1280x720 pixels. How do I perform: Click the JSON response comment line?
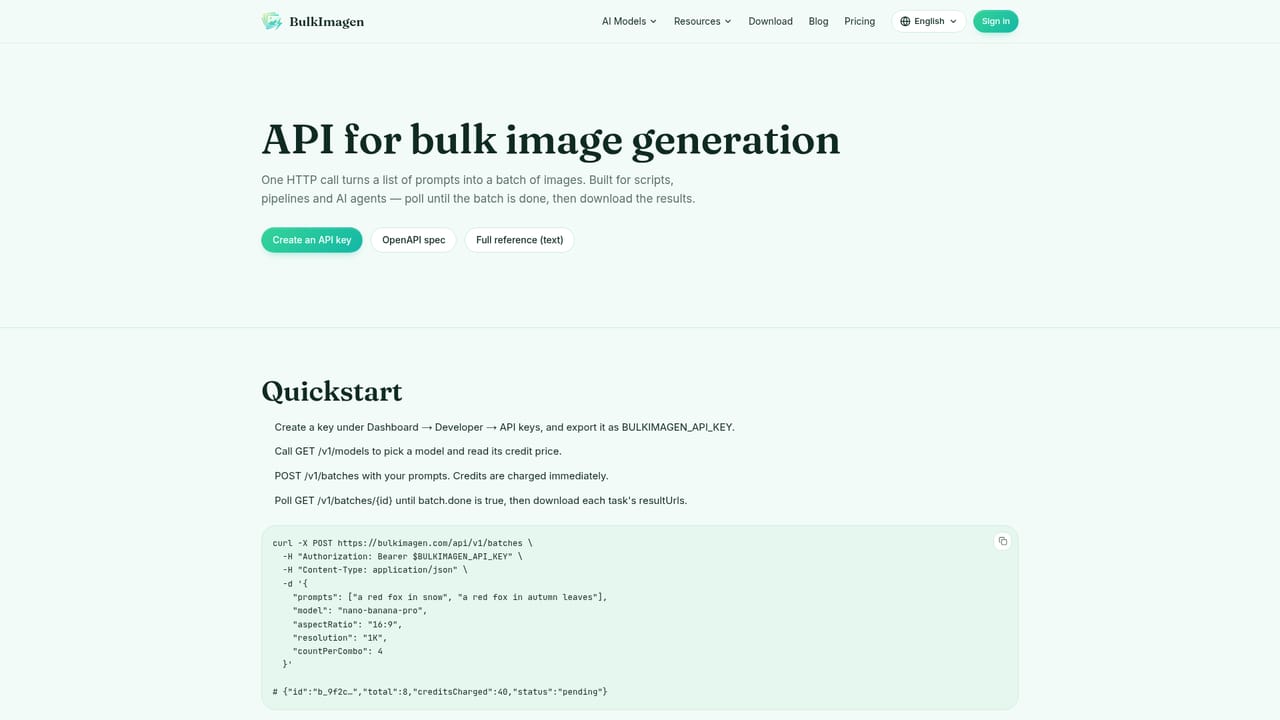(440, 692)
